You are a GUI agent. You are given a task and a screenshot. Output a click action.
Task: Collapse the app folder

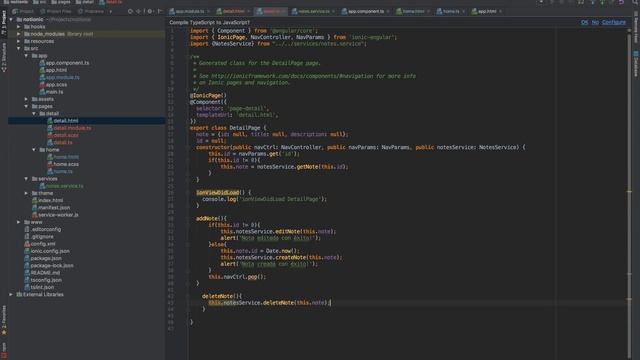[27, 56]
